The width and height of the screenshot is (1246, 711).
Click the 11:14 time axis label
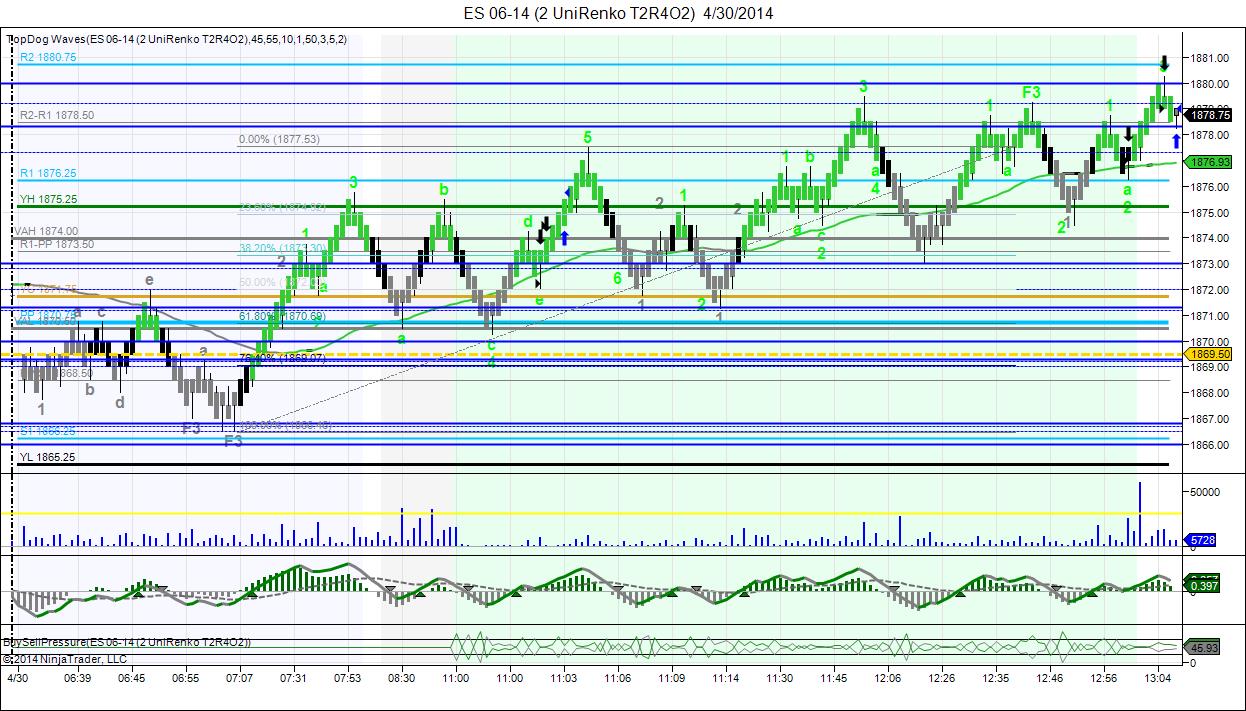(726, 678)
